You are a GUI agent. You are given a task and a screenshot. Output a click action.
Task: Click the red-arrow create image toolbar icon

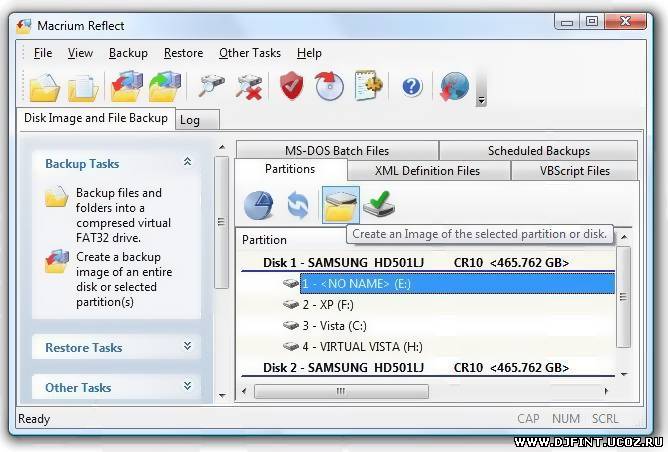pyautogui.click(x=126, y=86)
